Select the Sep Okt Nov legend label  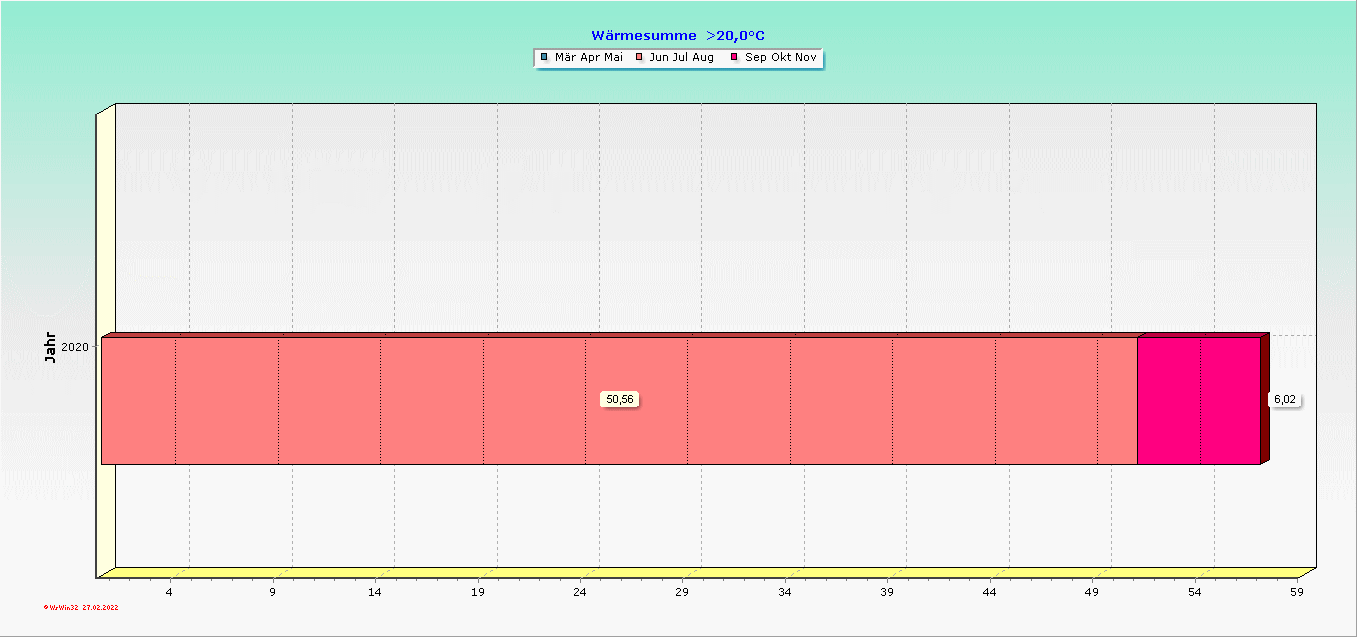[780, 57]
